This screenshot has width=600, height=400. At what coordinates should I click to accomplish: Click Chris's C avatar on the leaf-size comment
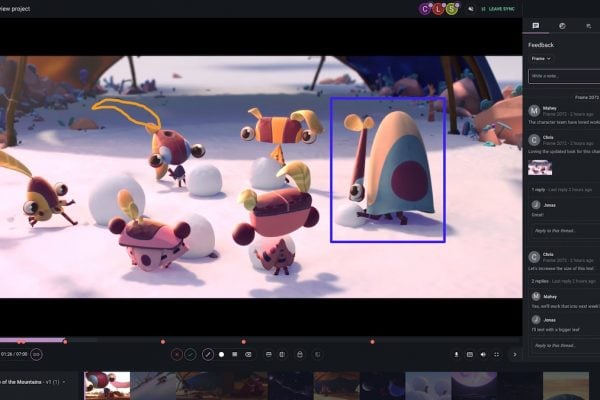534,257
